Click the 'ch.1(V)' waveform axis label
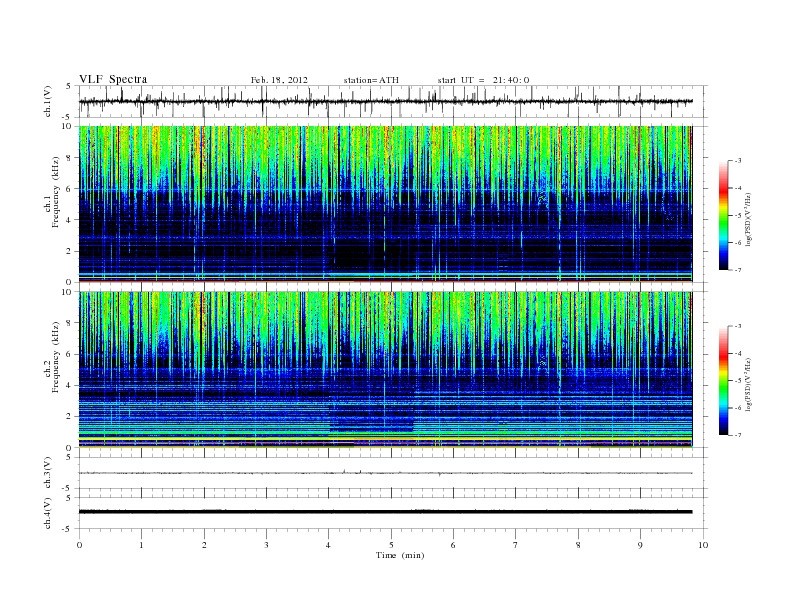The image size is (792, 612). tap(48, 101)
